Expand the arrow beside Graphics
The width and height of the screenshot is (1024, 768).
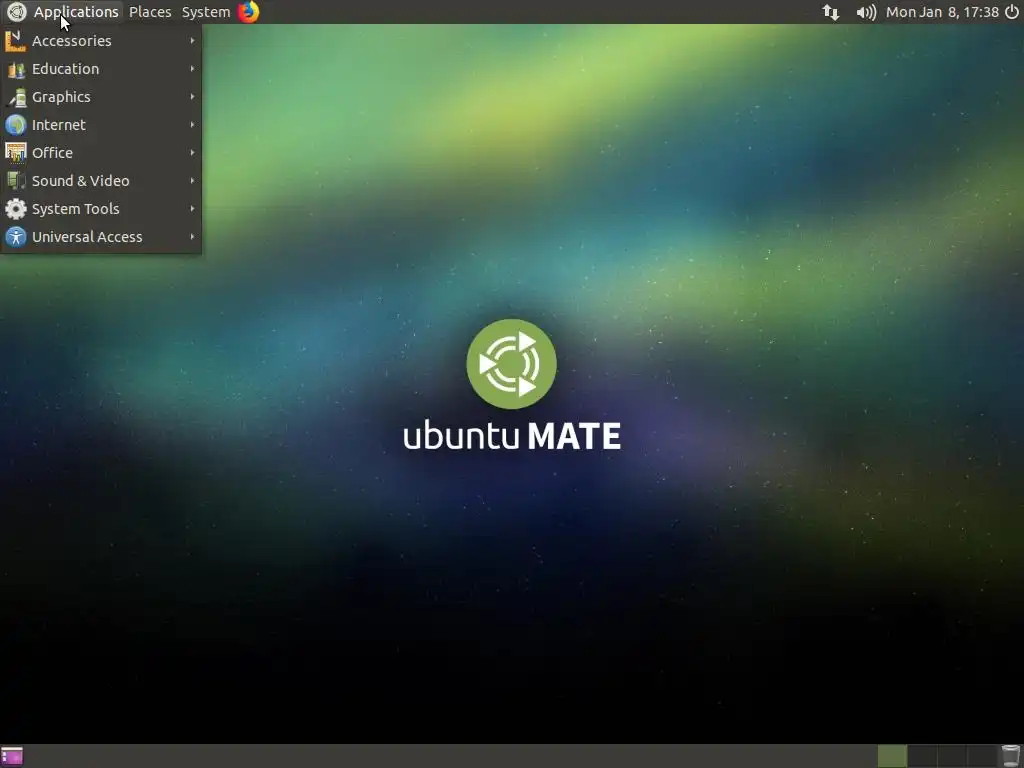click(x=192, y=97)
